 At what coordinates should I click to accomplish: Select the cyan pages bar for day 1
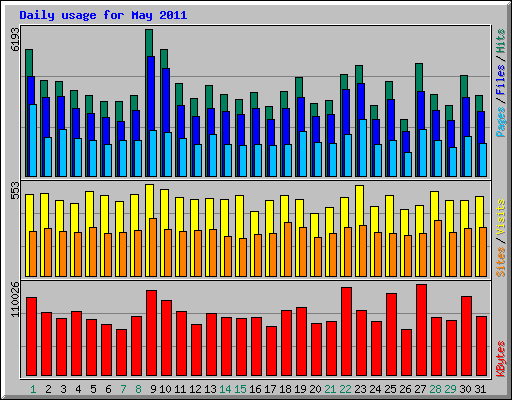33,140
